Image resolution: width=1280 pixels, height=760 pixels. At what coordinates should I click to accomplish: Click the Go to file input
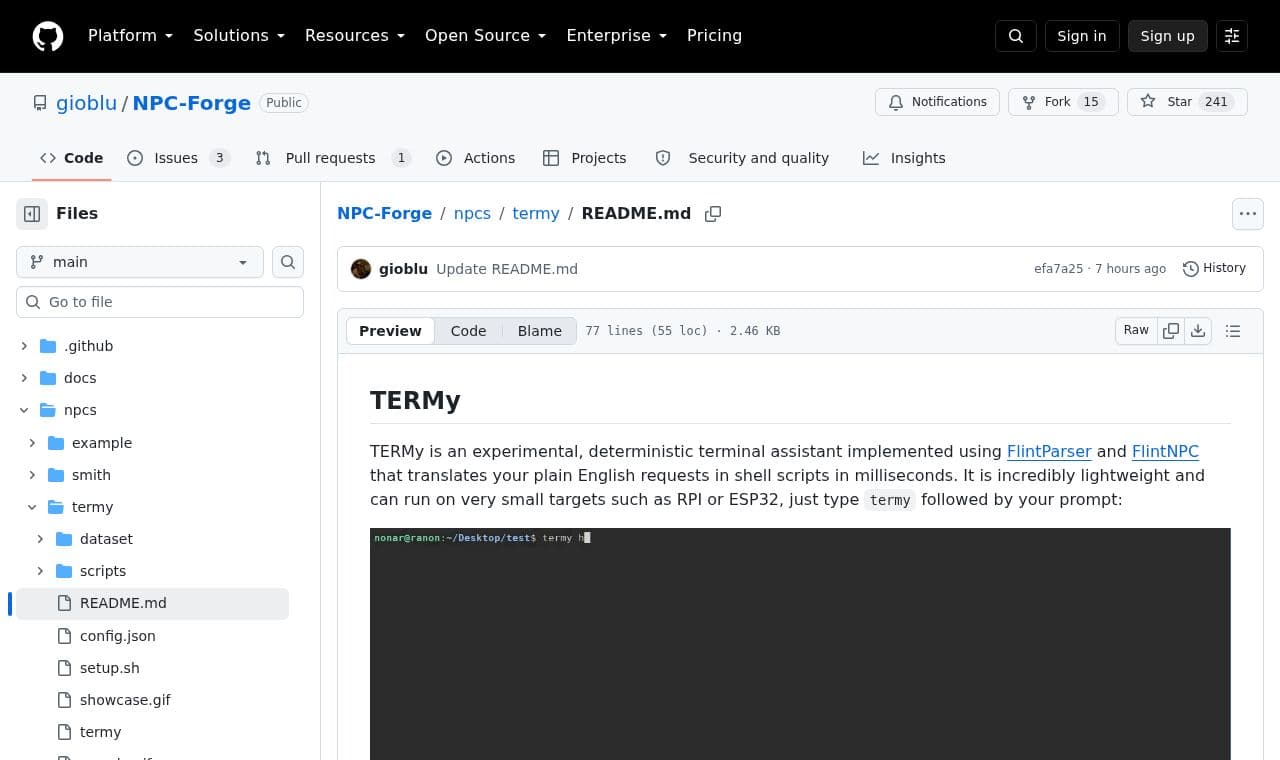[x=160, y=302]
